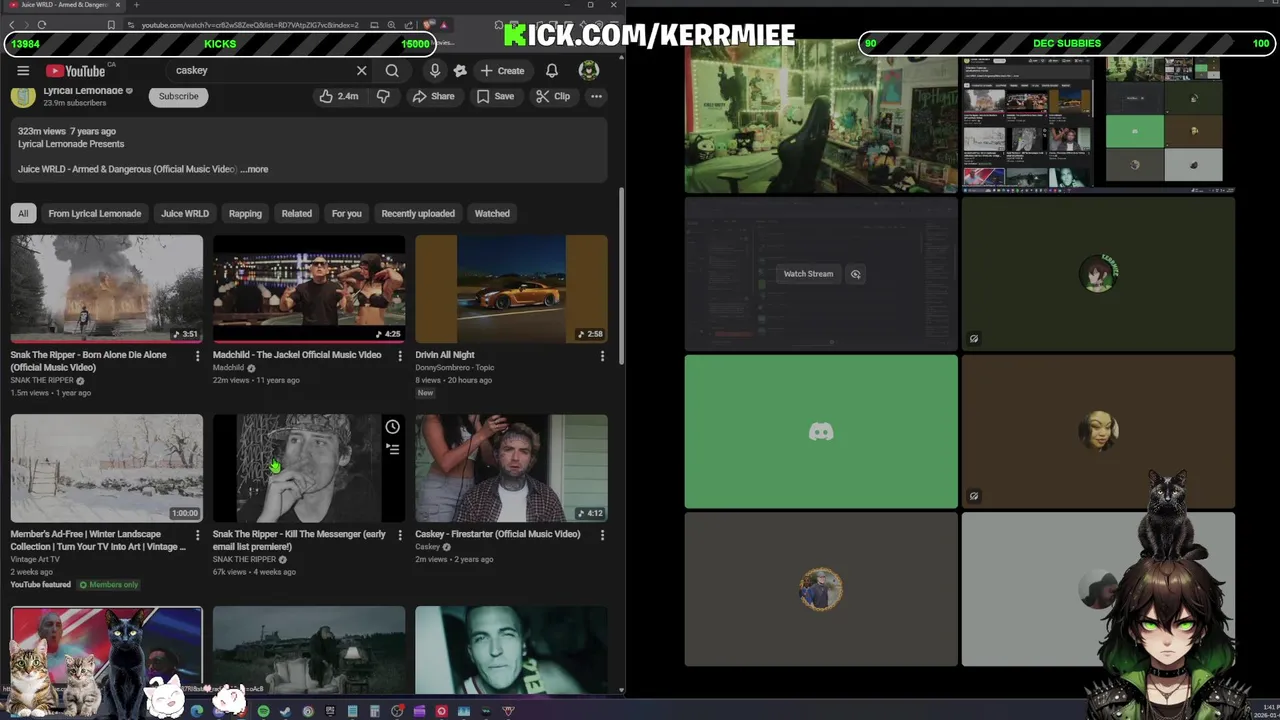Click the Create button
The height and width of the screenshot is (720, 1280).
click(x=502, y=70)
